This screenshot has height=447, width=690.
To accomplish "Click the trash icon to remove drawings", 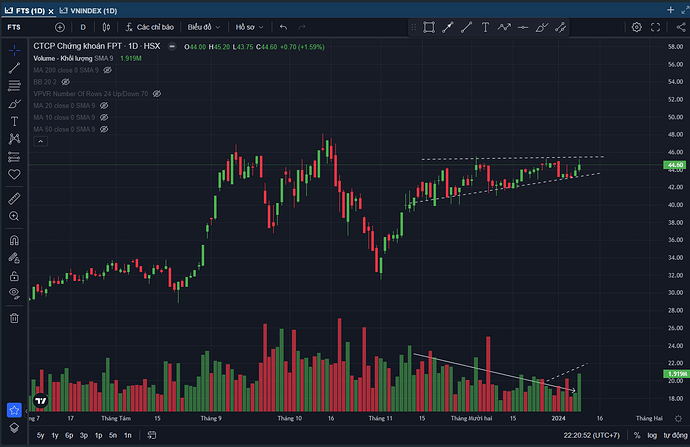I will [15, 318].
